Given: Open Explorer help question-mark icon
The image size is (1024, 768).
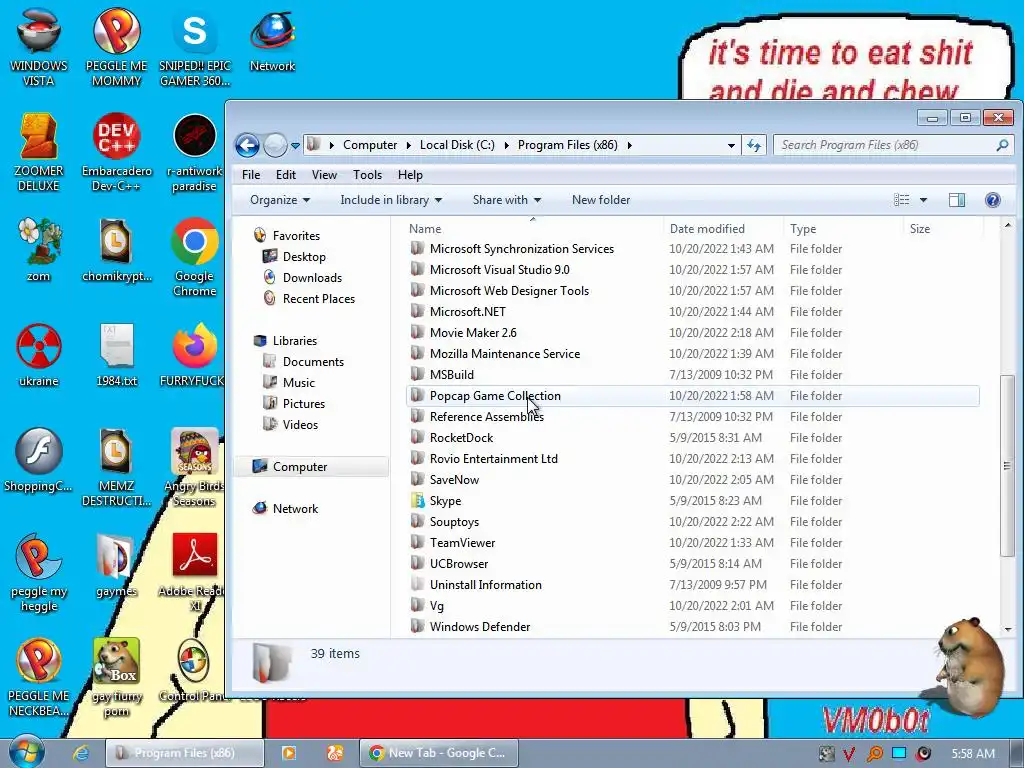Looking at the screenshot, I should coord(993,200).
